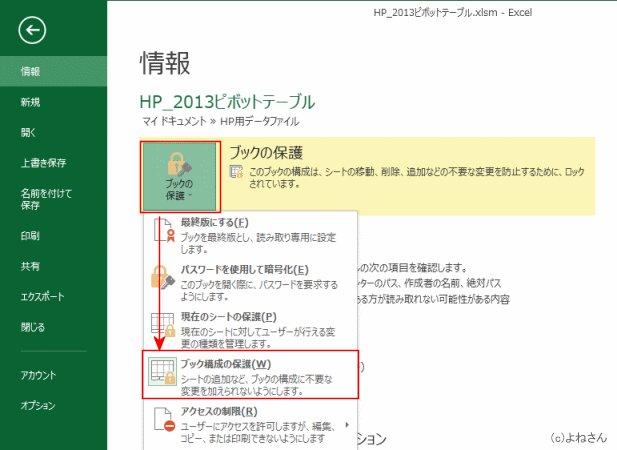Click the マイ ドキュメント path link
The height and width of the screenshot is (450, 617).
[x=174, y=121]
